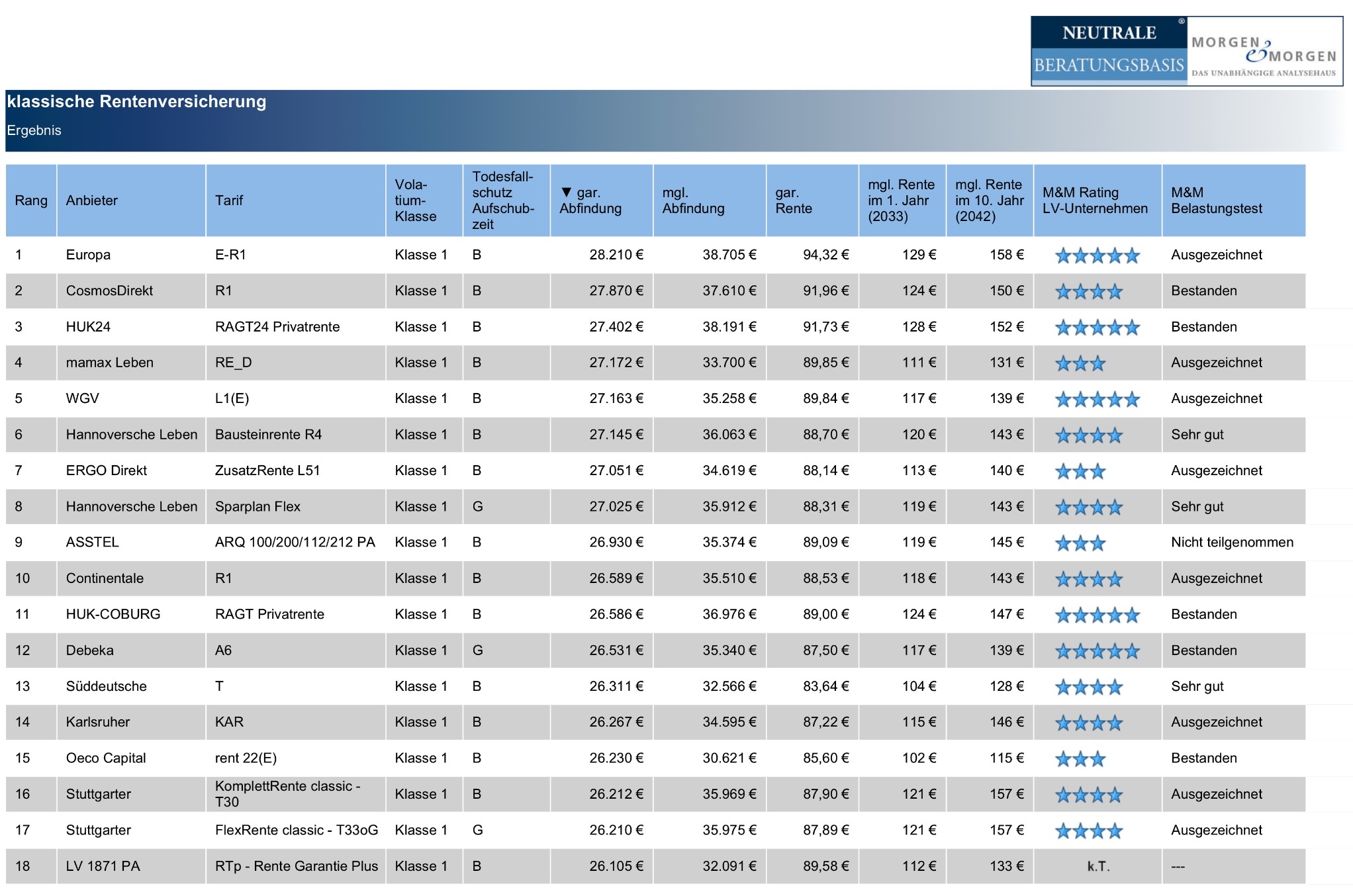Click the Todesfallschutz Aufschubzeit header
1353x896 pixels.
pyautogui.click(x=506, y=201)
